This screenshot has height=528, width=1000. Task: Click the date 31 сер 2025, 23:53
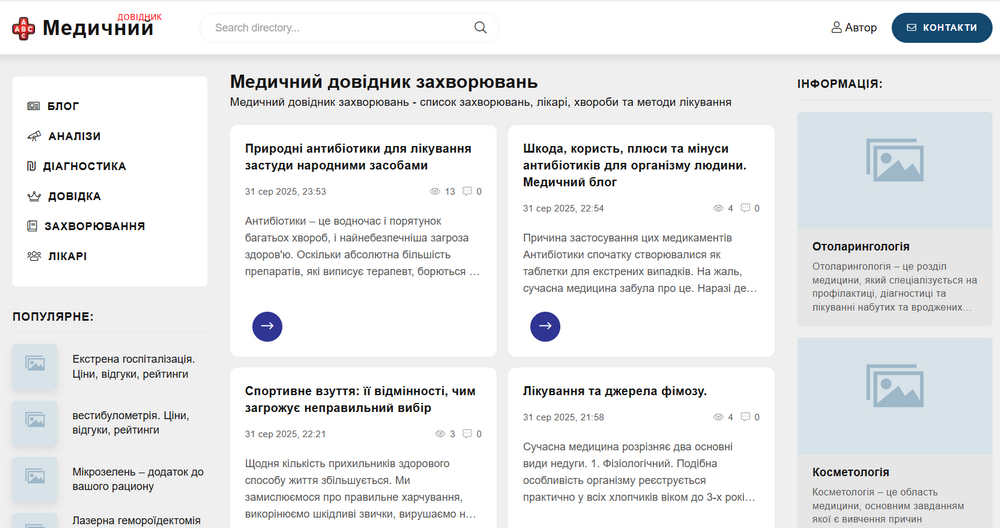click(286, 191)
